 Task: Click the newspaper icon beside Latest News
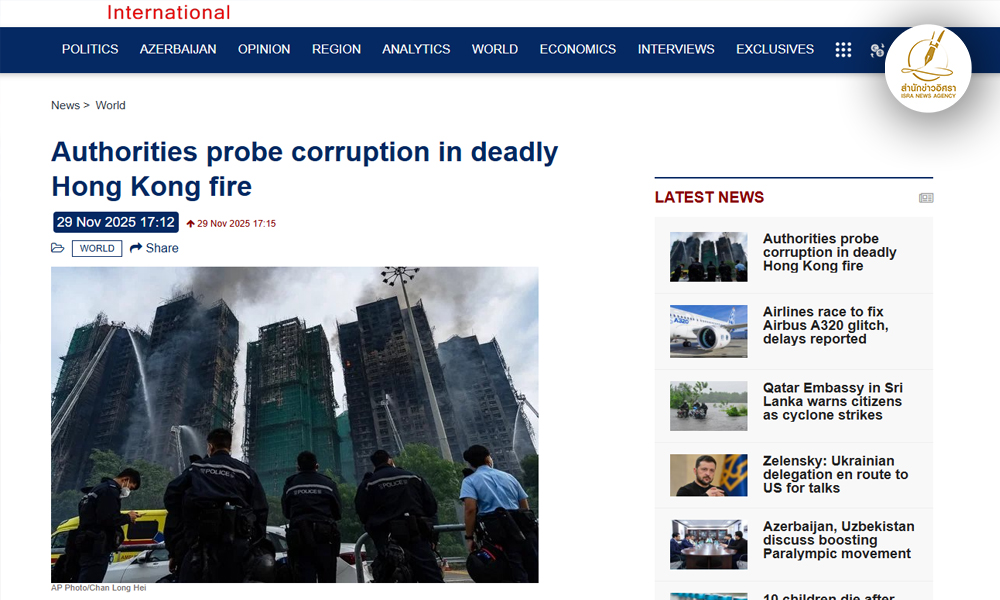[926, 198]
